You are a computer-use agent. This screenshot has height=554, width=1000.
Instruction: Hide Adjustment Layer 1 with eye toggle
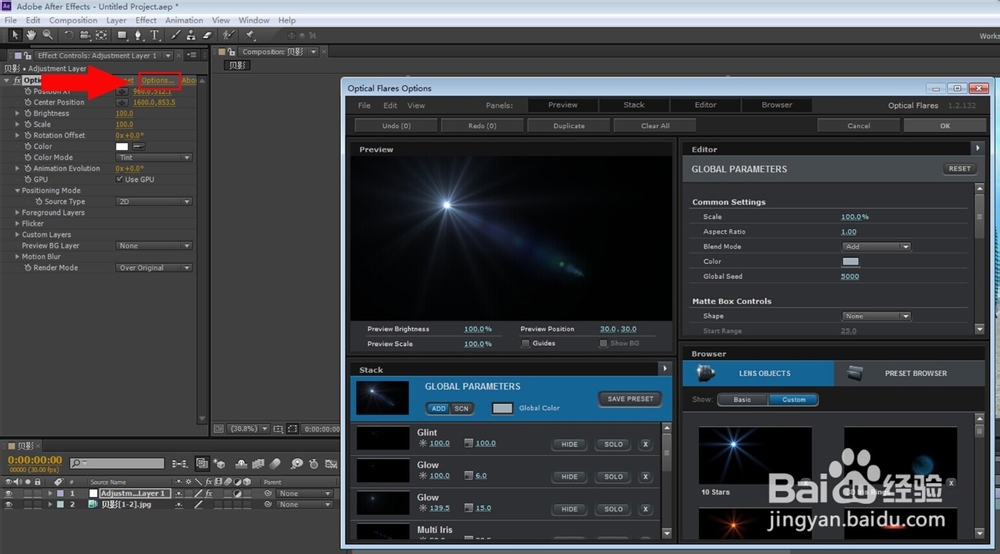coord(8,493)
